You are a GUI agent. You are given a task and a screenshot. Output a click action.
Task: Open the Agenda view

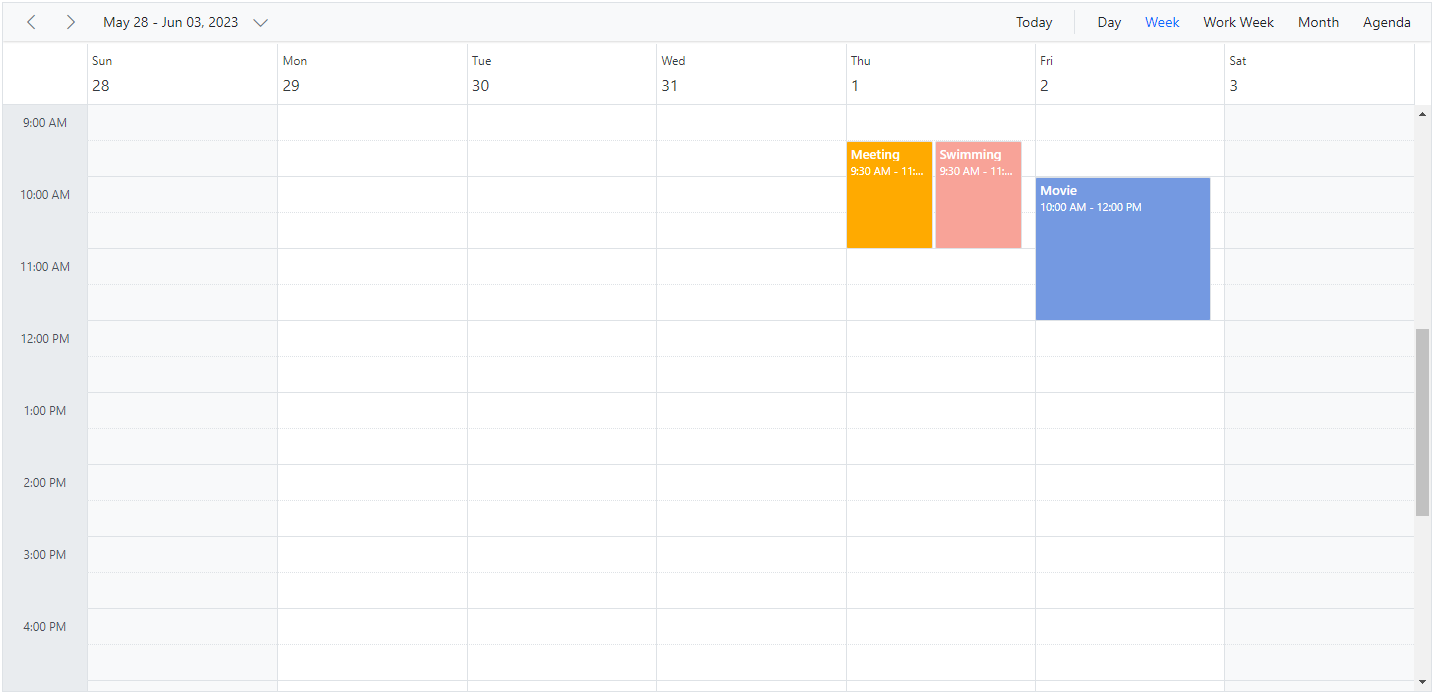[1386, 22]
